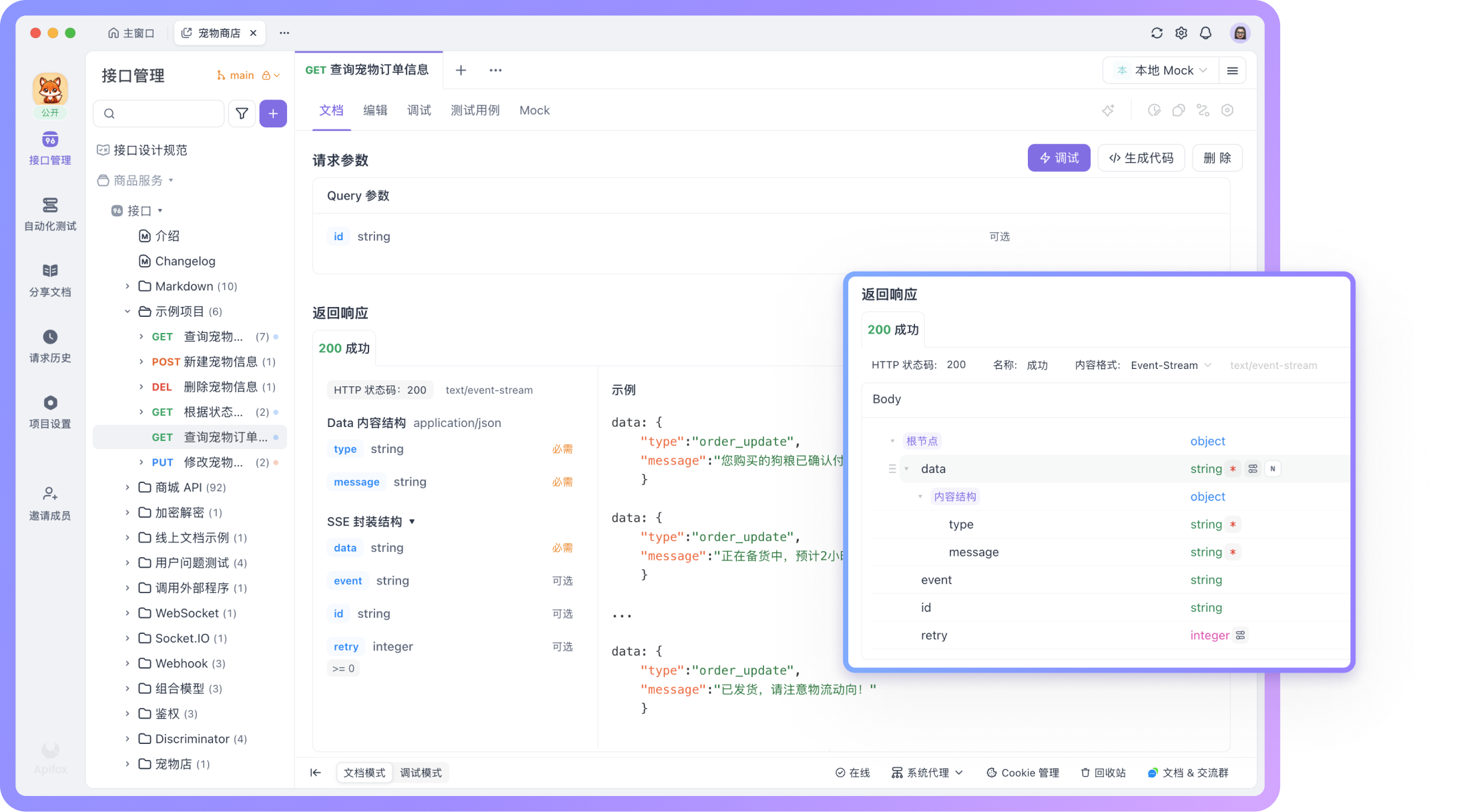This screenshot has height=812, width=1457.
Task: Click the 生成代码 button
Action: click(x=1141, y=158)
